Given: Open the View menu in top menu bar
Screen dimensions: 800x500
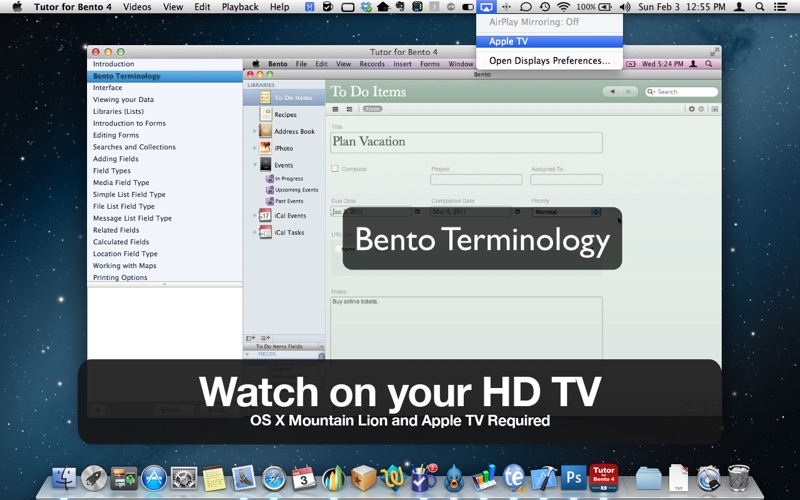Looking at the screenshot, I should [172, 7].
